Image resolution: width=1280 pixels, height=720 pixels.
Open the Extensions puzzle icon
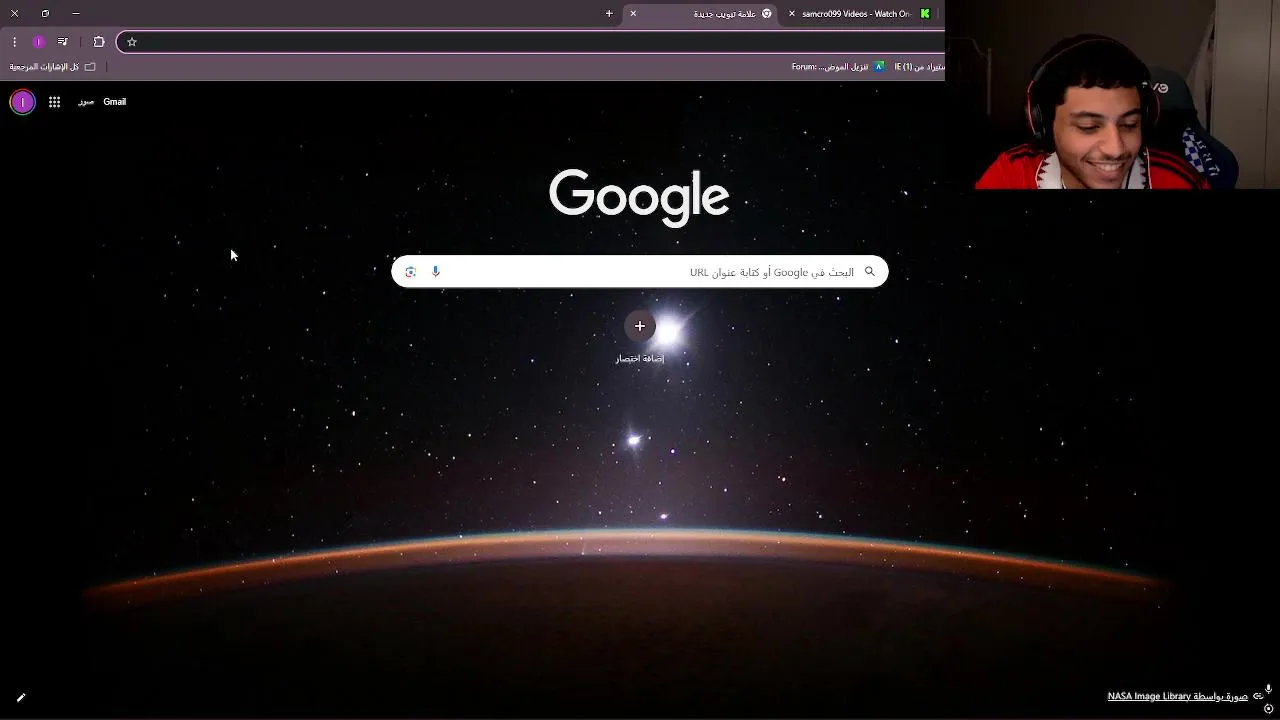pyautogui.click(x=99, y=42)
